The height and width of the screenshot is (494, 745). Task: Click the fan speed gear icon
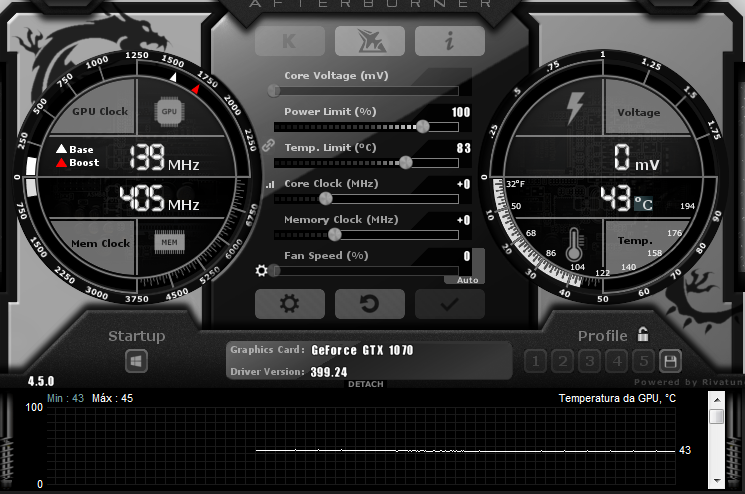click(261, 271)
